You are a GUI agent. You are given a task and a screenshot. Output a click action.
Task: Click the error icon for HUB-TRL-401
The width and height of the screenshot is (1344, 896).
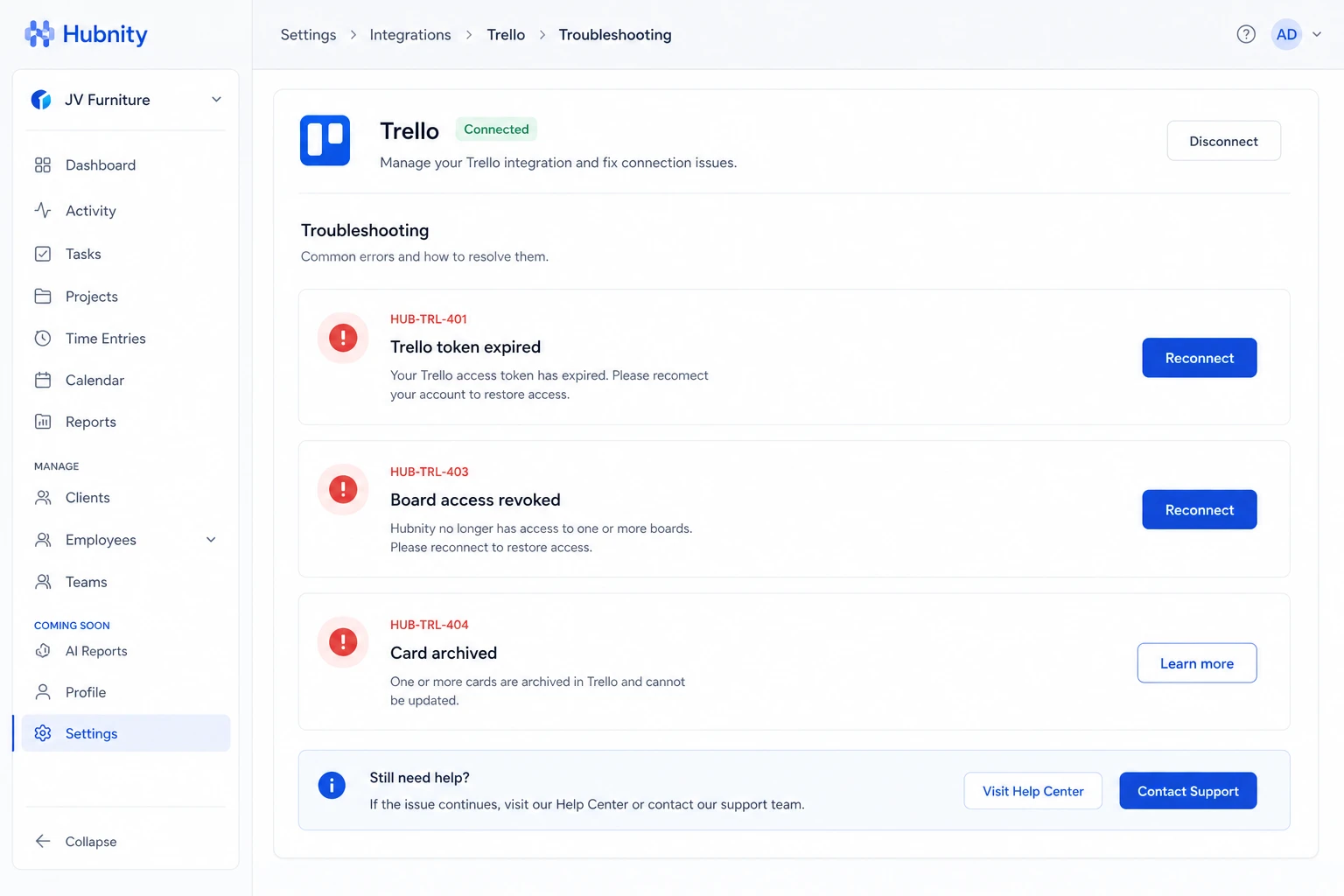343,338
